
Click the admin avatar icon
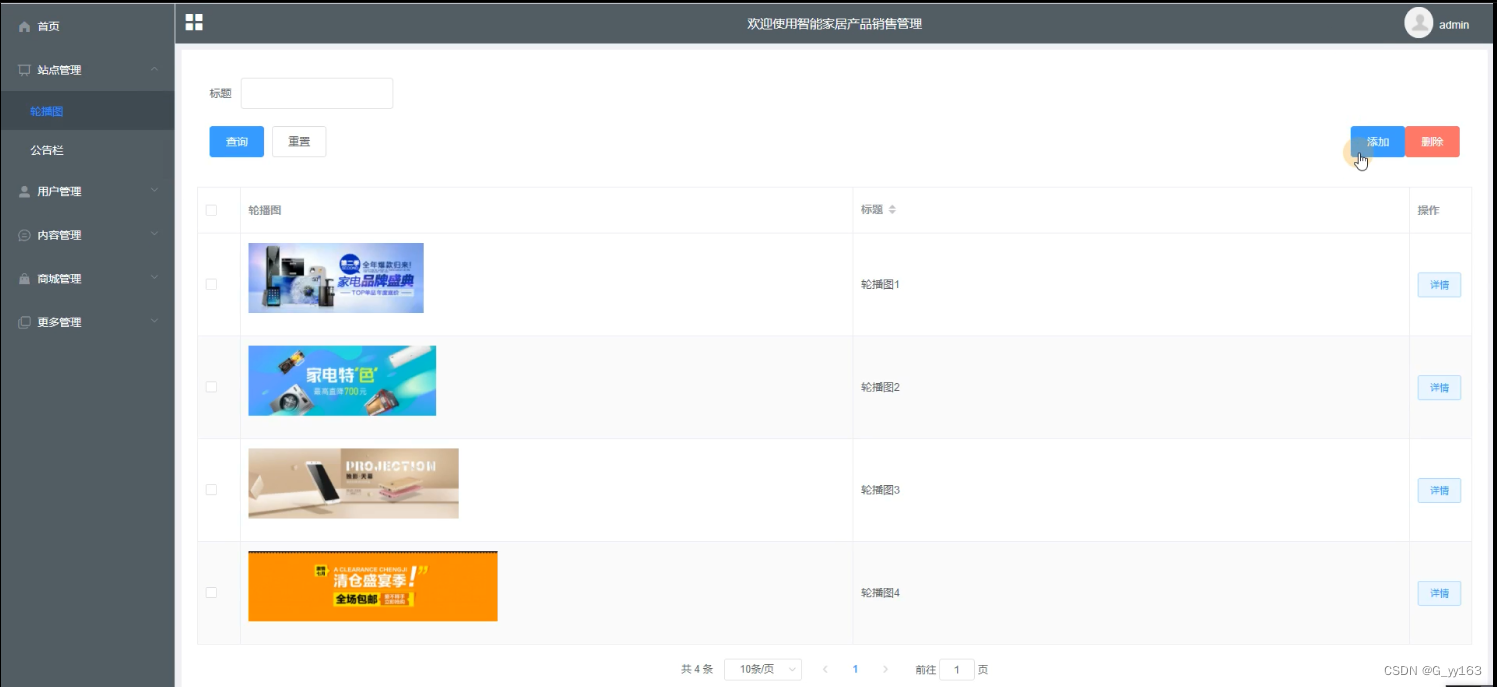click(1418, 23)
